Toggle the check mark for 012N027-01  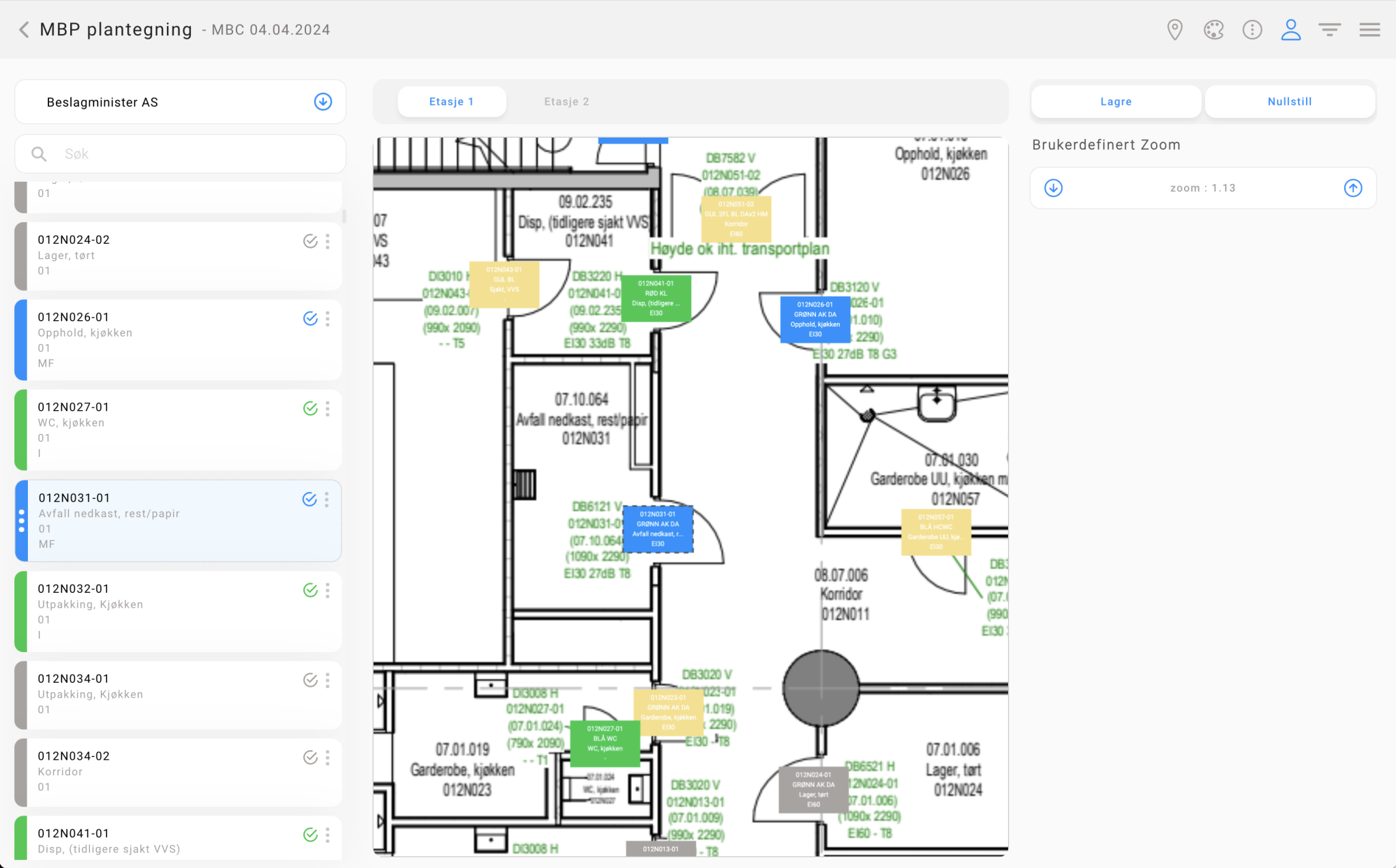click(x=310, y=409)
